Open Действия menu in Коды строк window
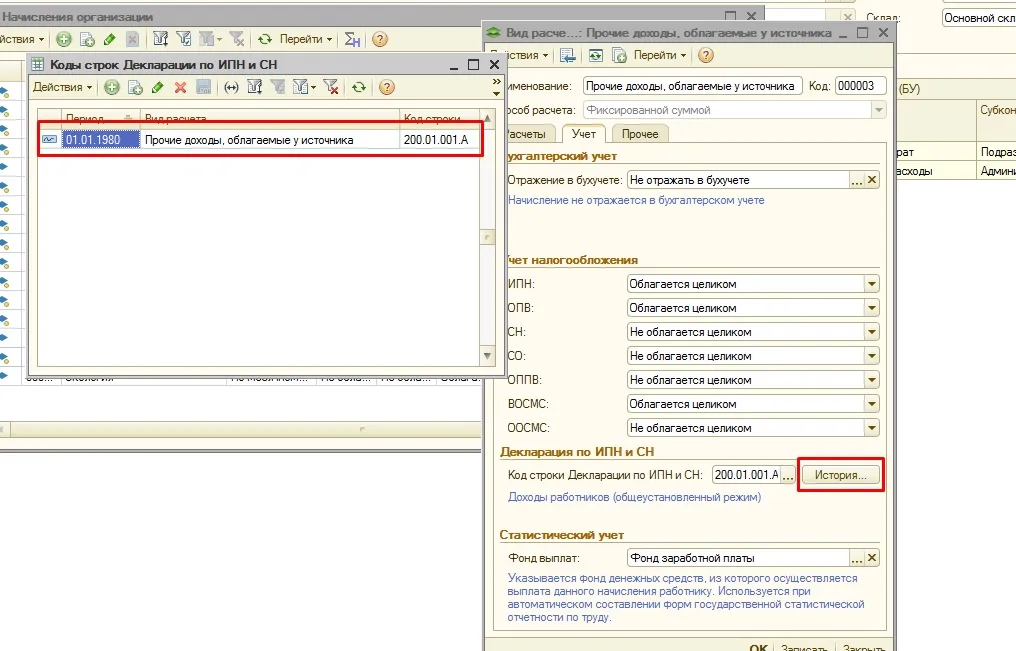The image size is (1016, 651). 62,87
